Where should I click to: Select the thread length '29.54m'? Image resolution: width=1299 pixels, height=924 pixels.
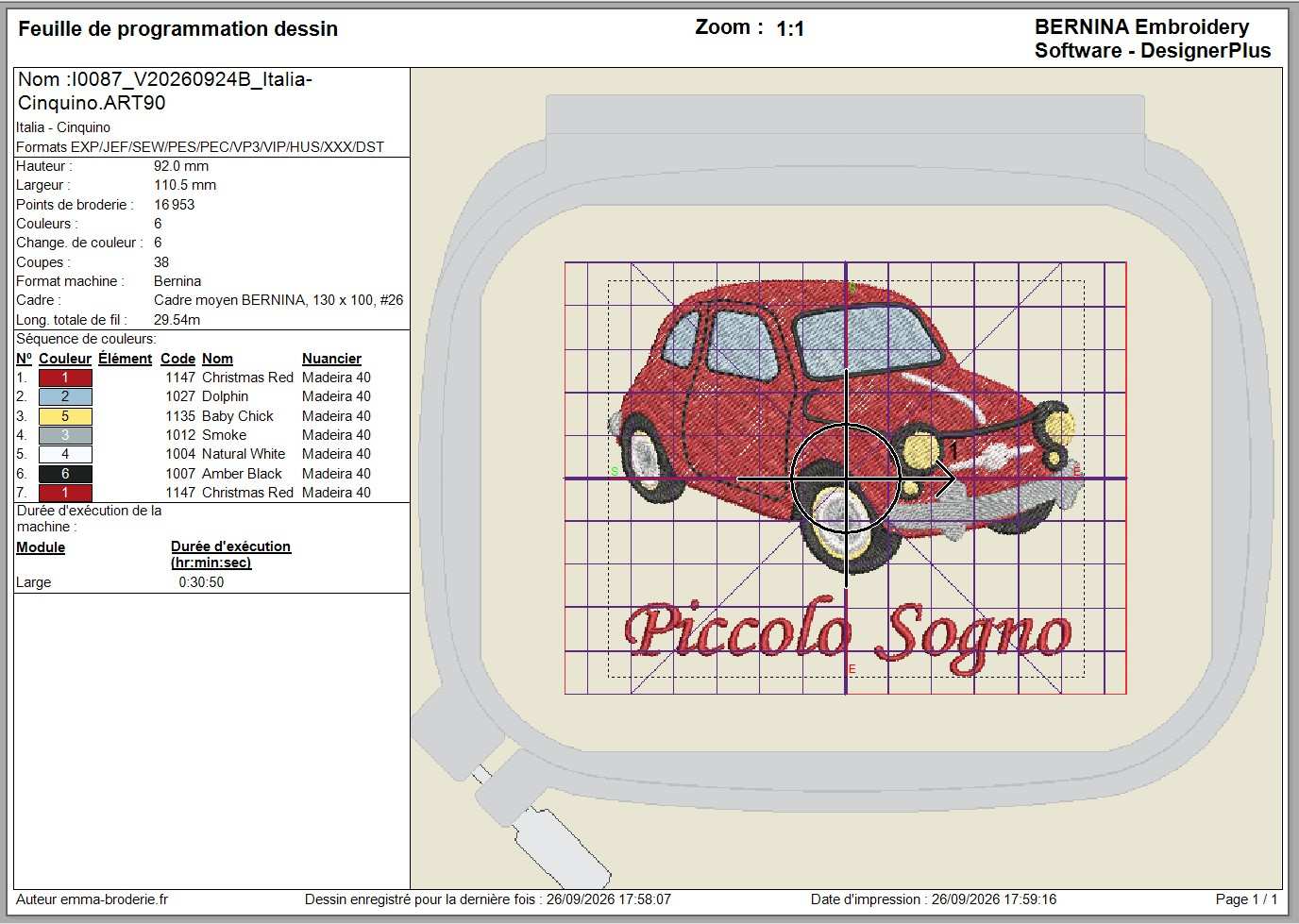point(177,320)
